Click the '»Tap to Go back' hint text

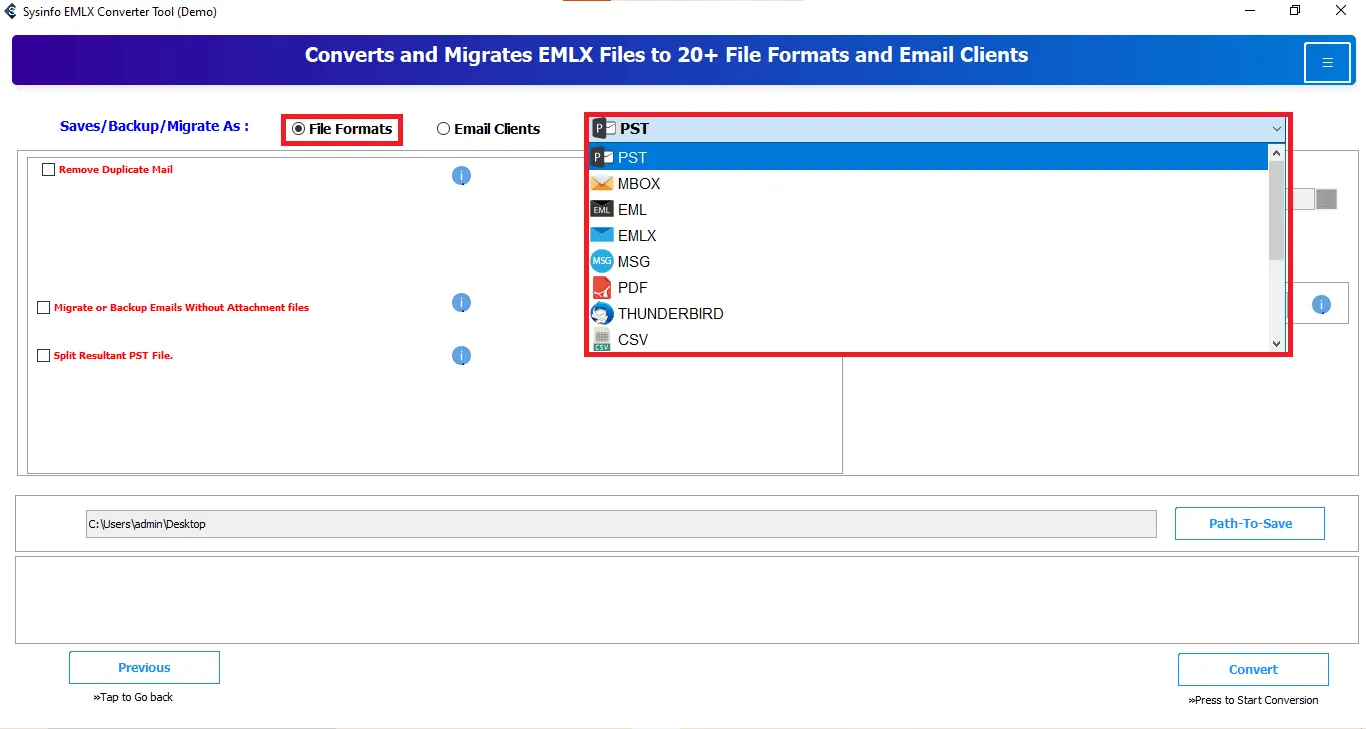click(133, 697)
